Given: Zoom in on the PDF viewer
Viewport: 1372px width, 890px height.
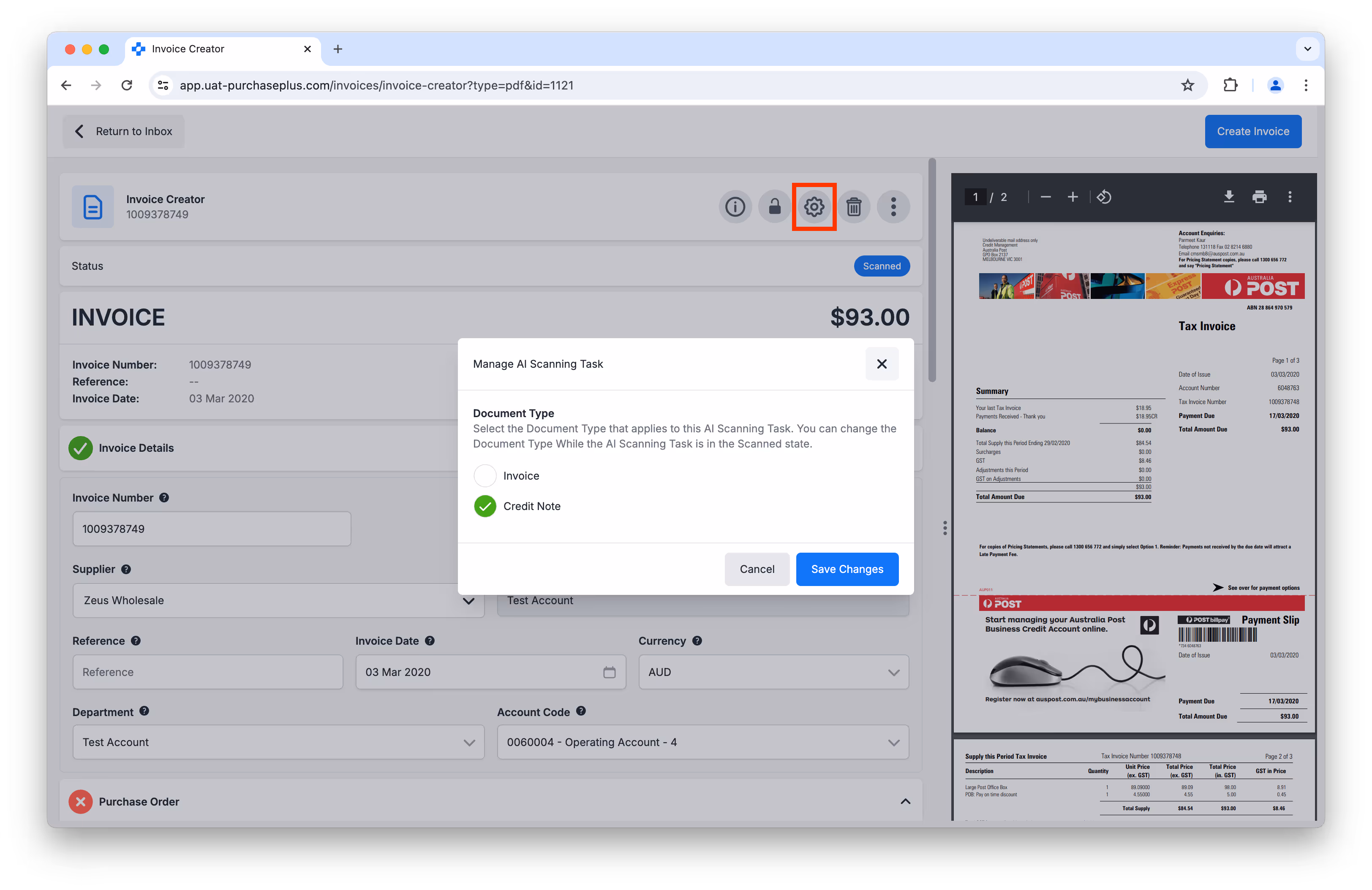Looking at the screenshot, I should click(x=1072, y=197).
